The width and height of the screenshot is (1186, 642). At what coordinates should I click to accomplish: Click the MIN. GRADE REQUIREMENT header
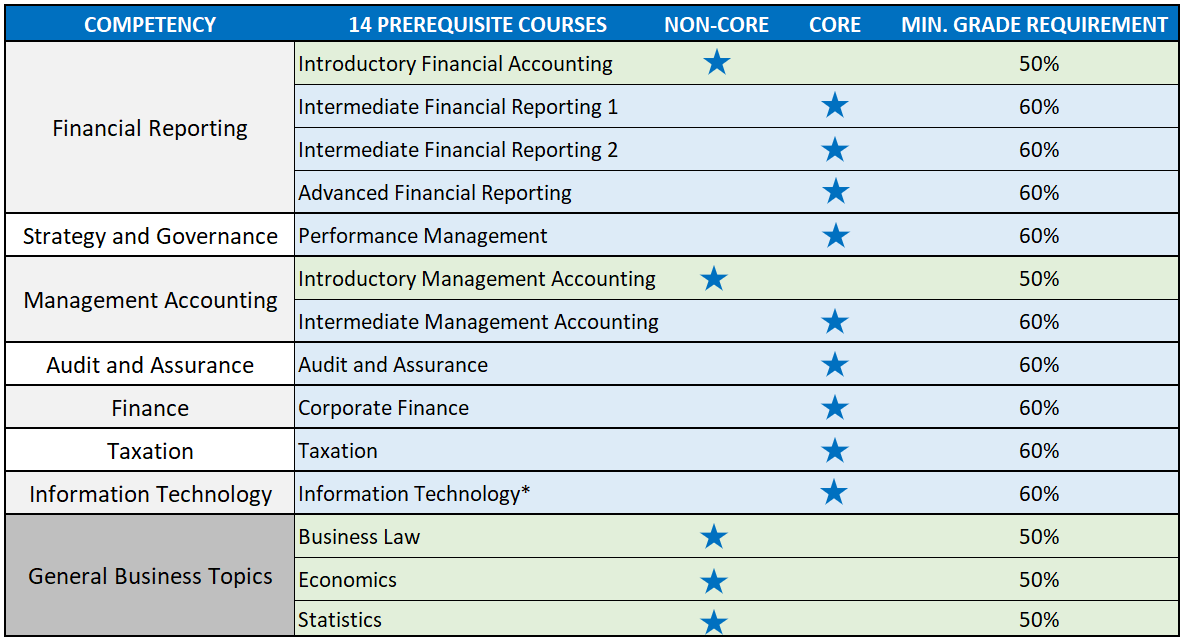pos(1034,25)
